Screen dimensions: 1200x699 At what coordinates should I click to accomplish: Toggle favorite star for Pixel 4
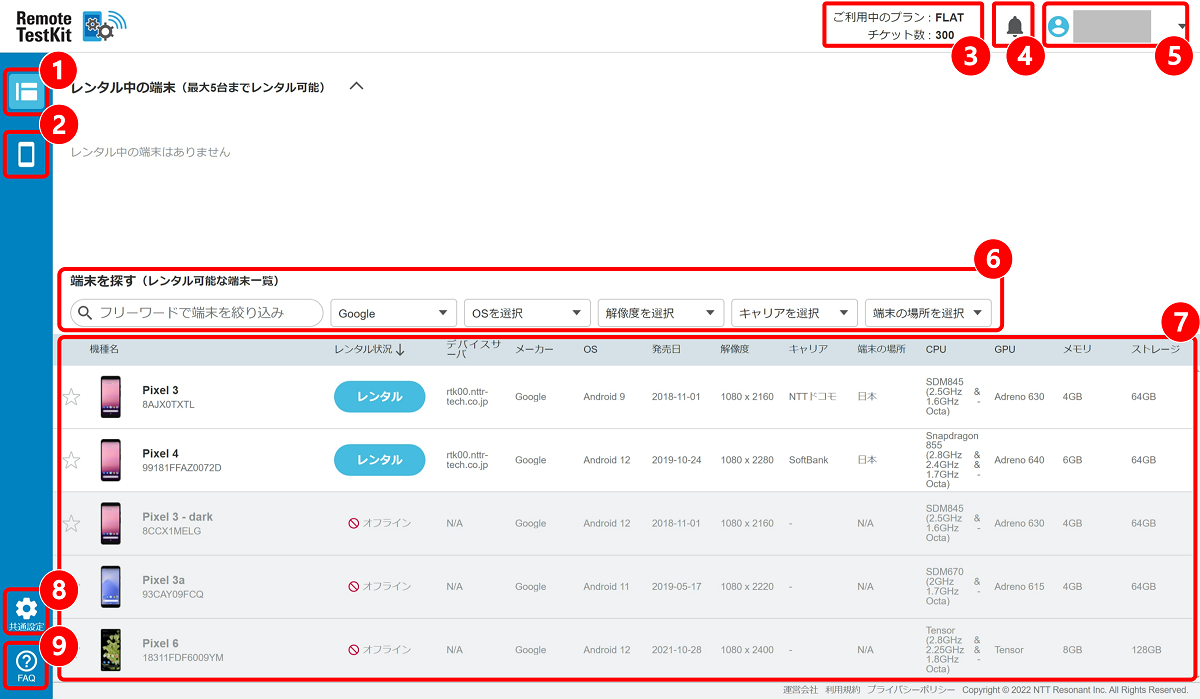(x=71, y=460)
